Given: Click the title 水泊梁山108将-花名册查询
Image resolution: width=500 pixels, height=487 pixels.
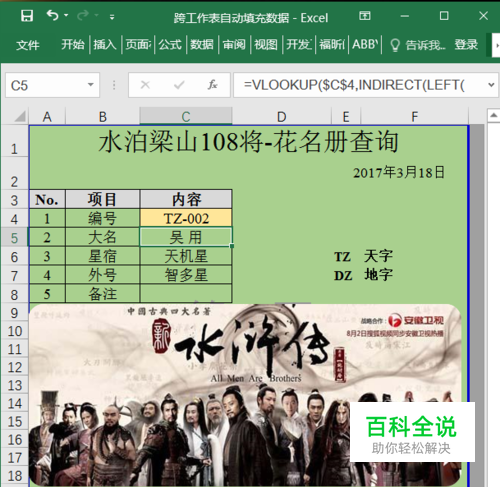Looking at the screenshot, I should coord(248,142).
